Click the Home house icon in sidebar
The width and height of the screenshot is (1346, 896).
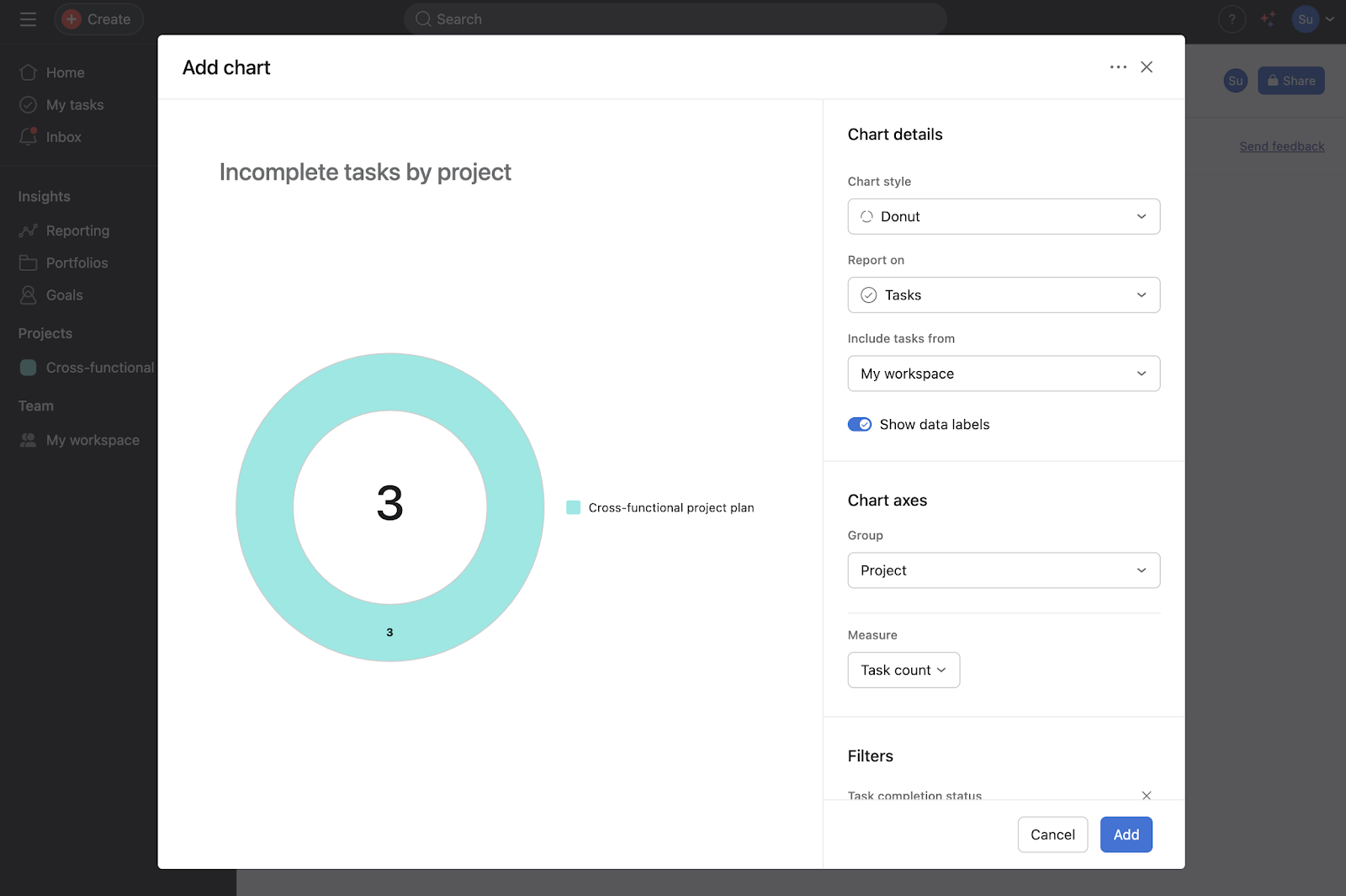pos(28,72)
